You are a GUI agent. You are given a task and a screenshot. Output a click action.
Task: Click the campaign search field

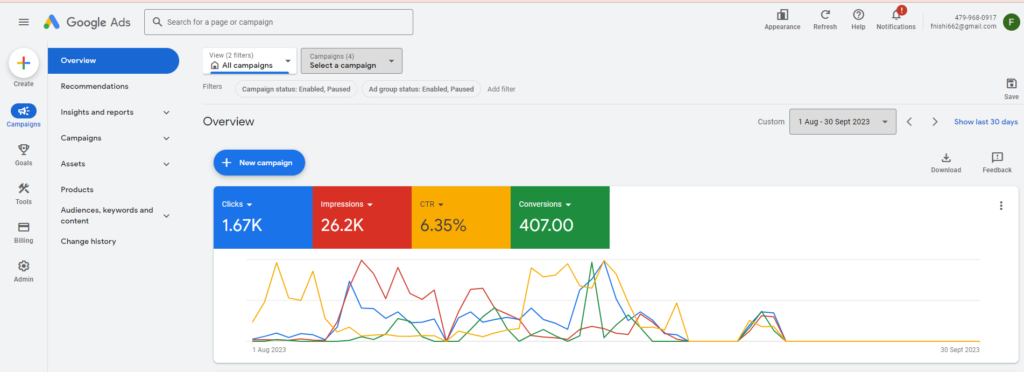(279, 22)
